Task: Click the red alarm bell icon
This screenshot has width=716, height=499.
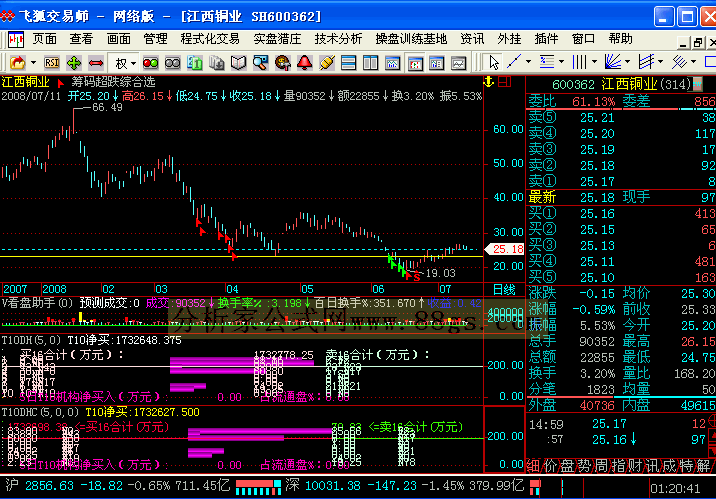Action: pos(305,63)
